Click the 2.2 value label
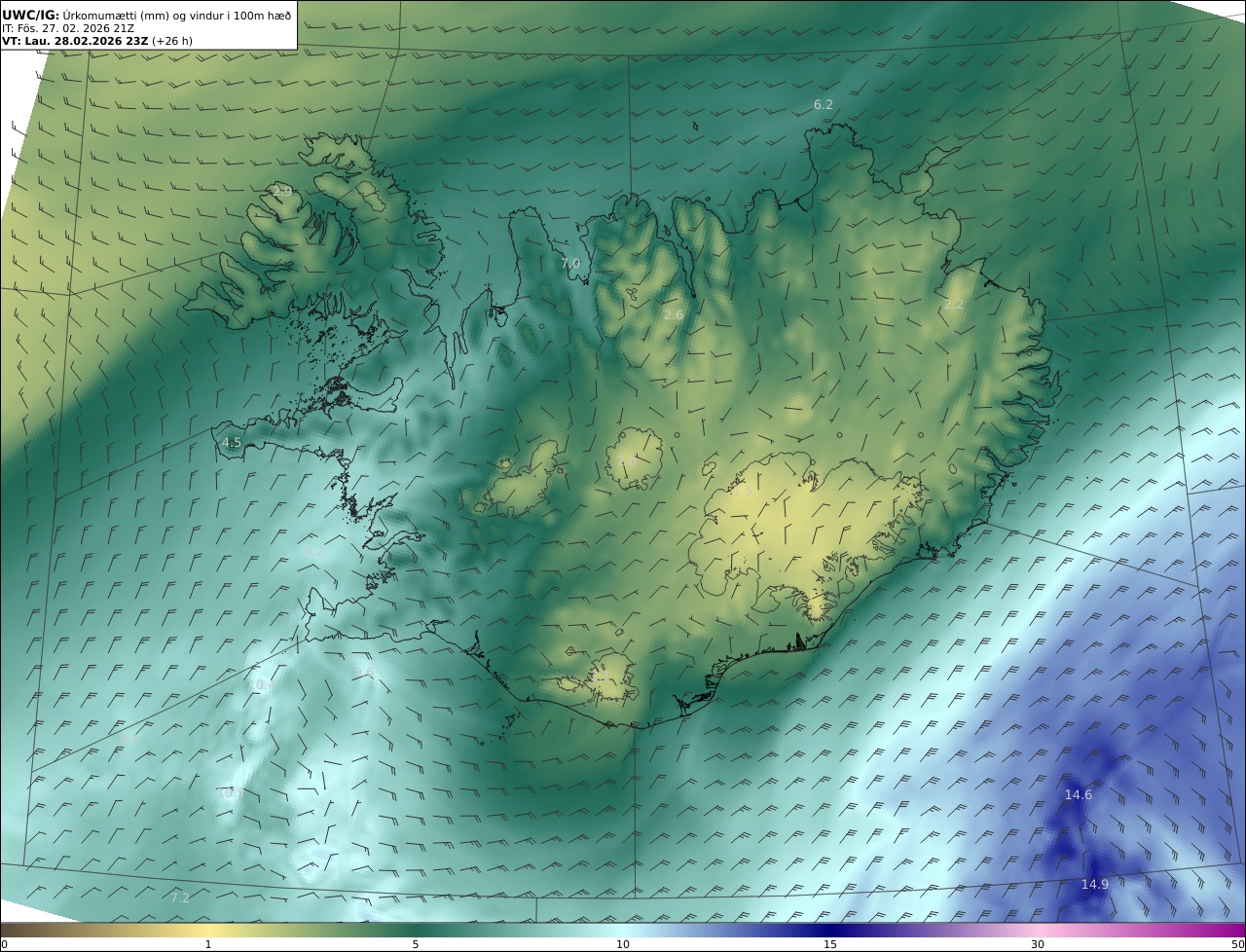Viewport: 1246px width, 952px height. pos(954,305)
